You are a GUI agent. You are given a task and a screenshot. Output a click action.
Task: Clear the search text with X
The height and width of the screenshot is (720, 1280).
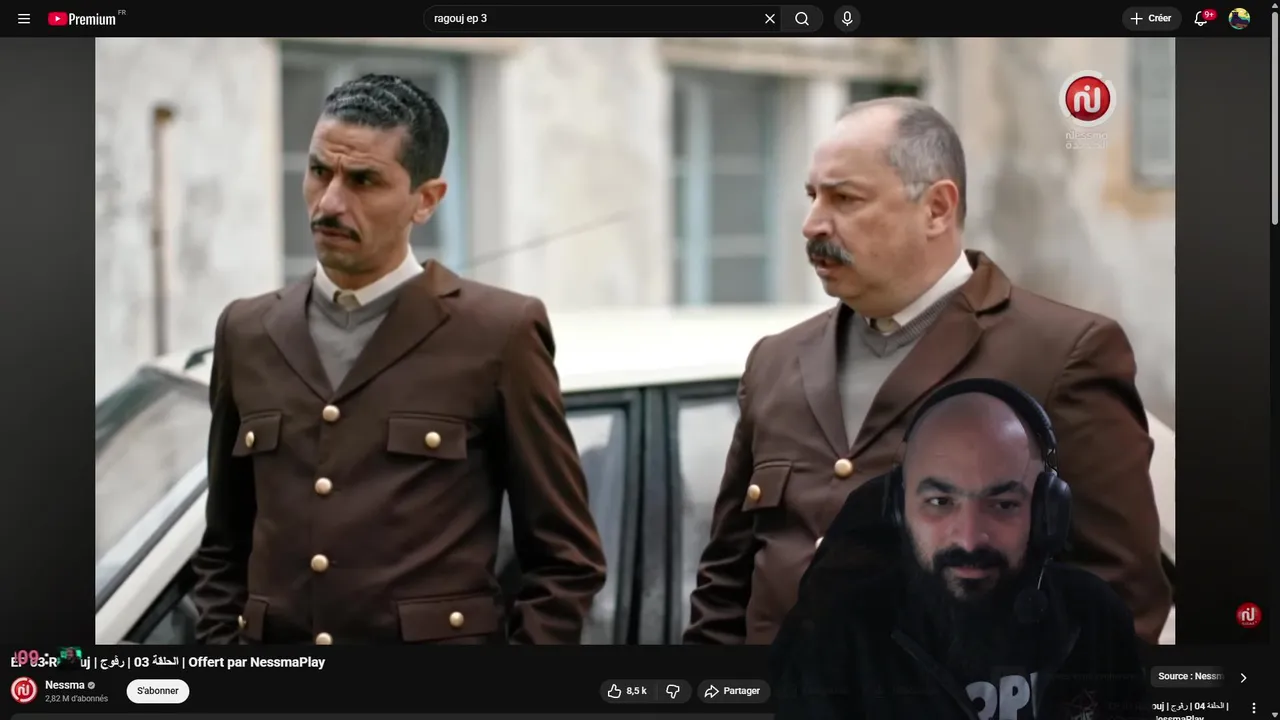pyautogui.click(x=770, y=19)
